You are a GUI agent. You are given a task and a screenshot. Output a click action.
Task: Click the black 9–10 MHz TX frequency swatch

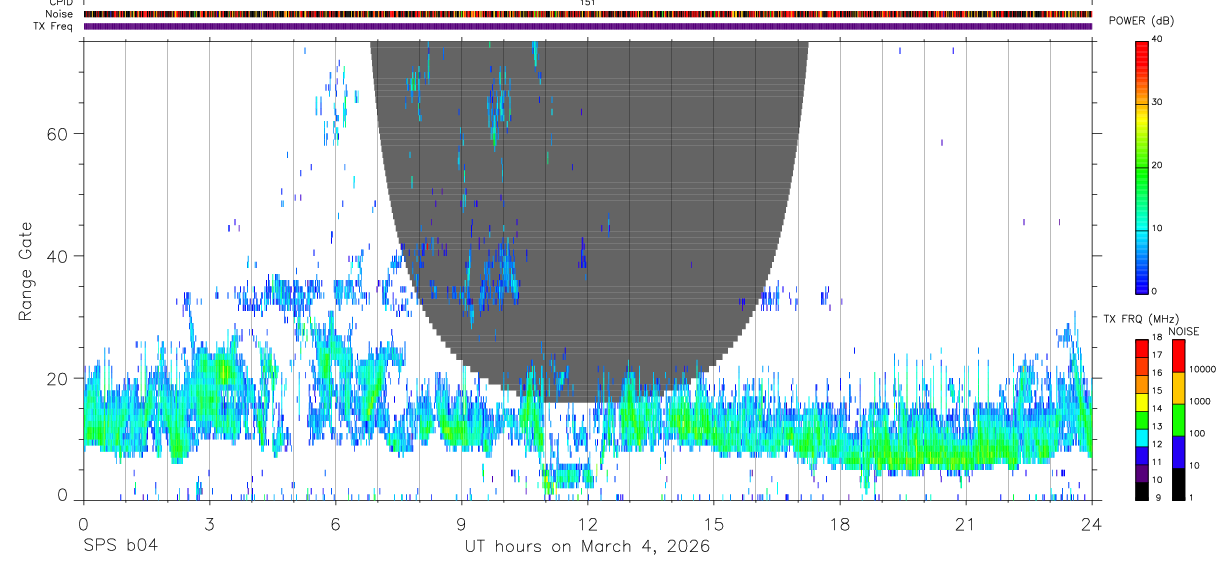tap(1142, 491)
